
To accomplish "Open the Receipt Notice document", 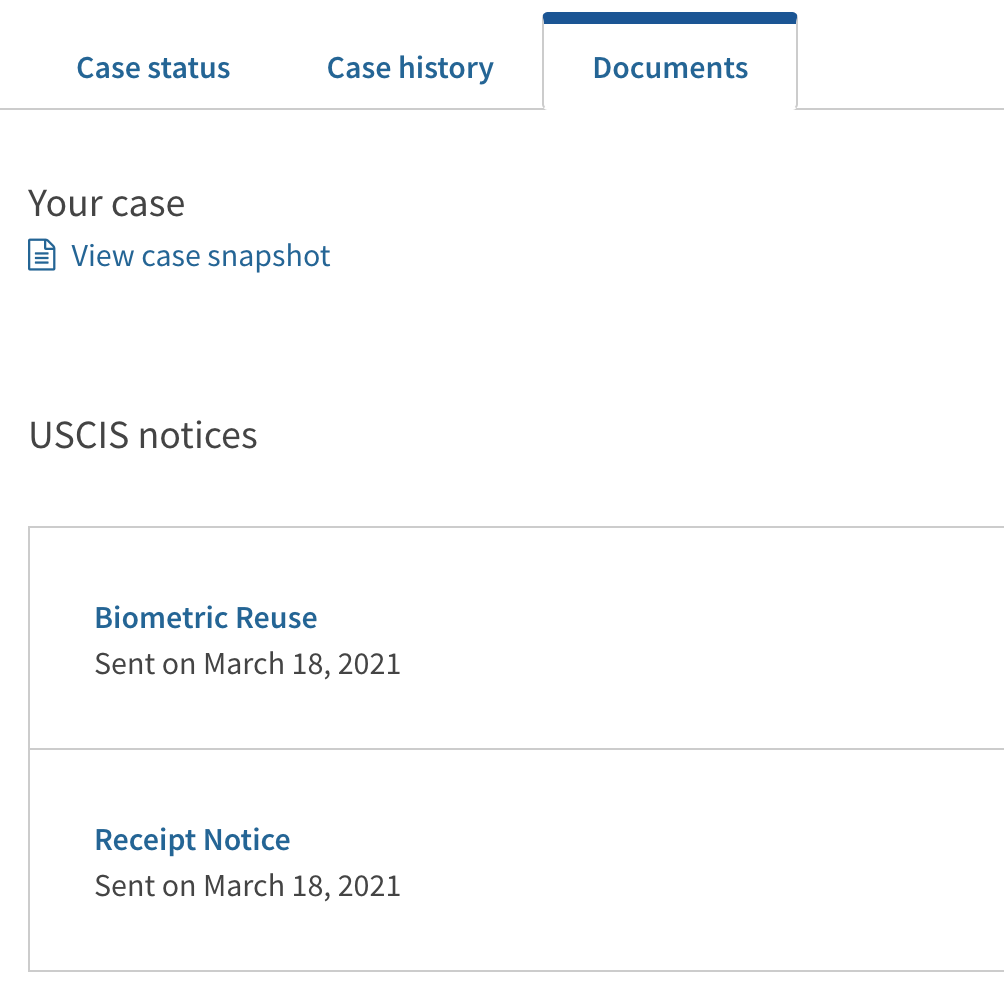I will point(192,839).
